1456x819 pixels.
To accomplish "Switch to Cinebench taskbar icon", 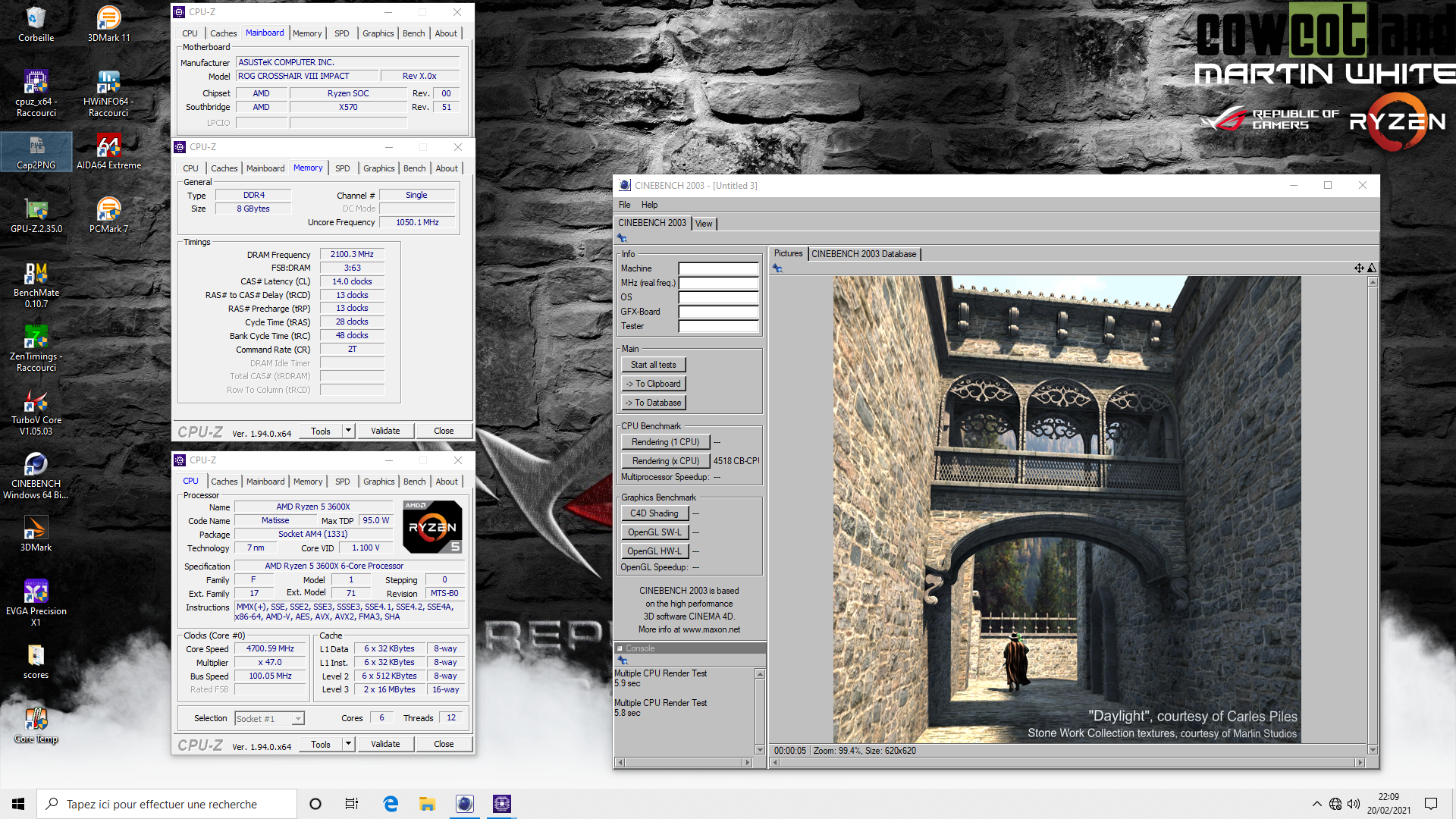I will click(x=465, y=804).
